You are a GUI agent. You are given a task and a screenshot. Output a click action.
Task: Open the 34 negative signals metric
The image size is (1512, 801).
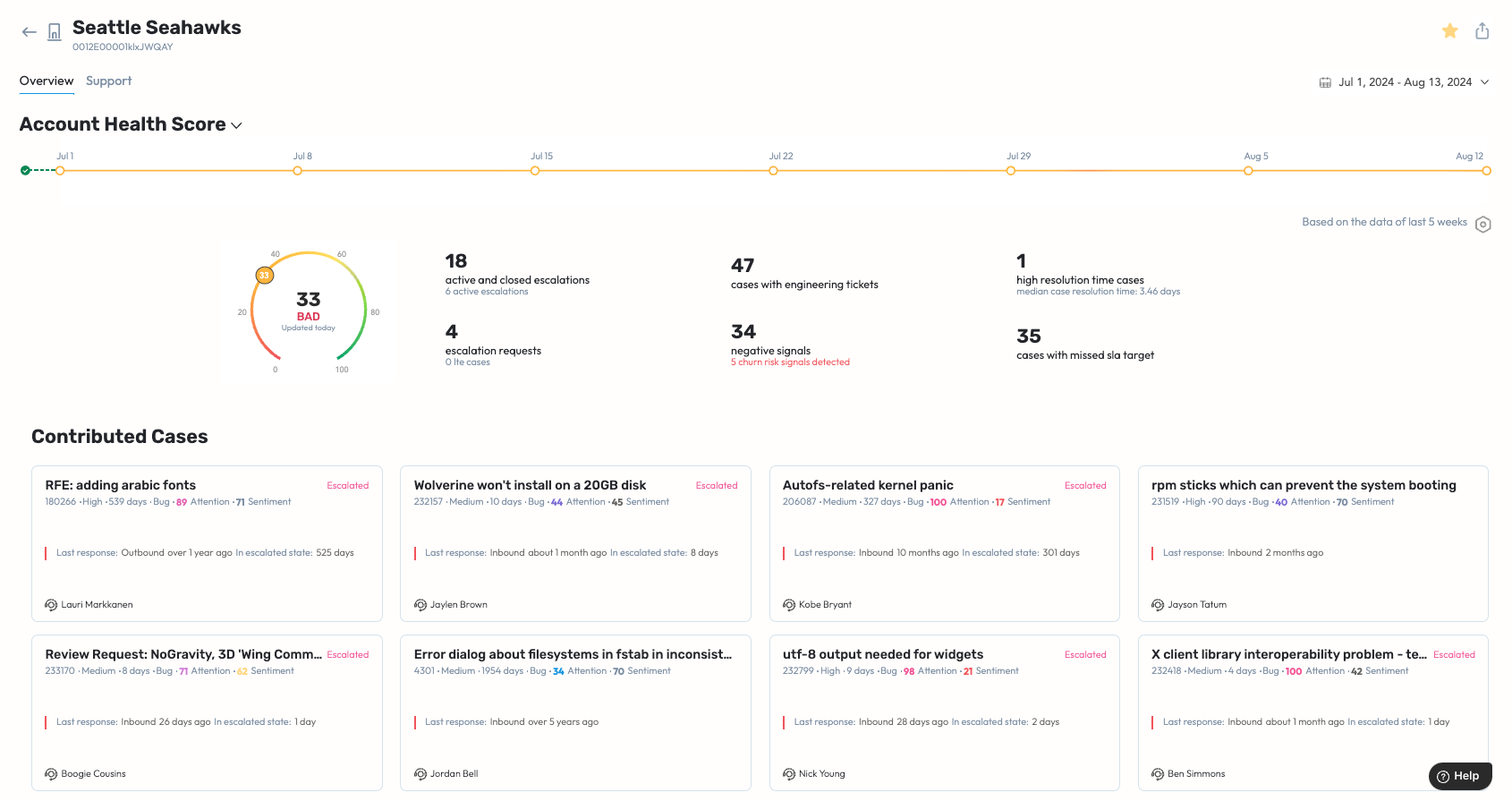pyautogui.click(x=790, y=345)
